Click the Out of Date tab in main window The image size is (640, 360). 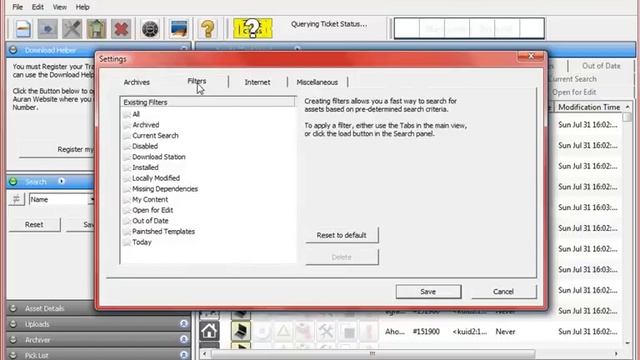click(x=601, y=66)
